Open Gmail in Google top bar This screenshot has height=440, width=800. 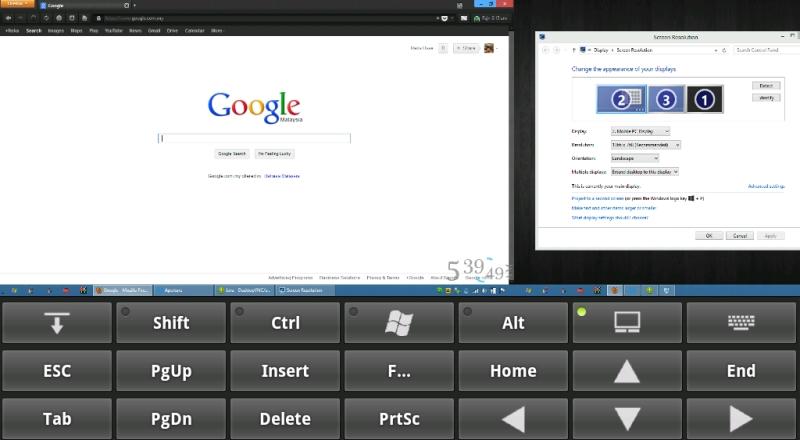coord(154,31)
